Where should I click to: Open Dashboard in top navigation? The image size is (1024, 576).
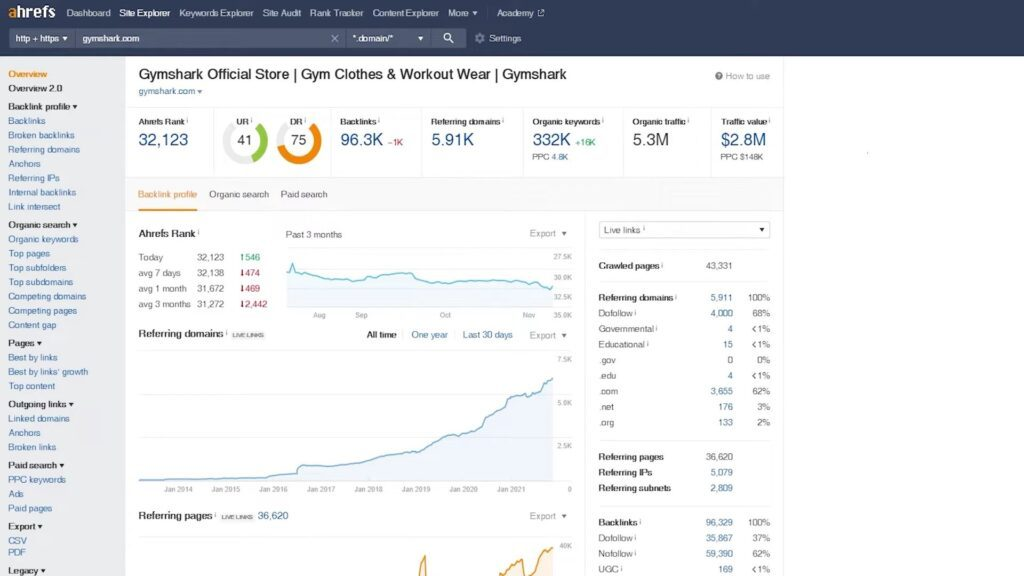pyautogui.click(x=88, y=13)
